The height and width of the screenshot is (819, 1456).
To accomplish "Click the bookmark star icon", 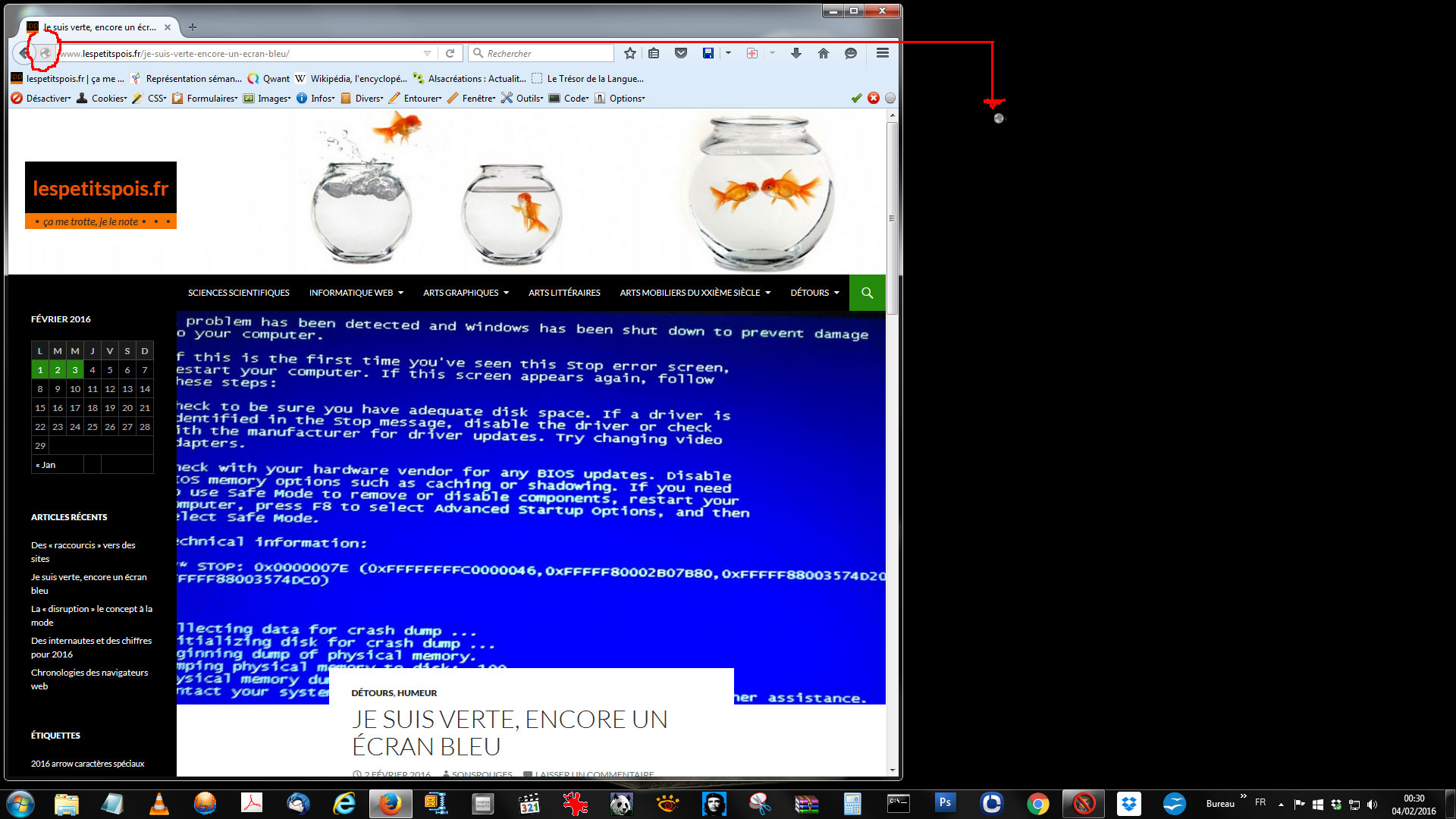I will pyautogui.click(x=629, y=53).
